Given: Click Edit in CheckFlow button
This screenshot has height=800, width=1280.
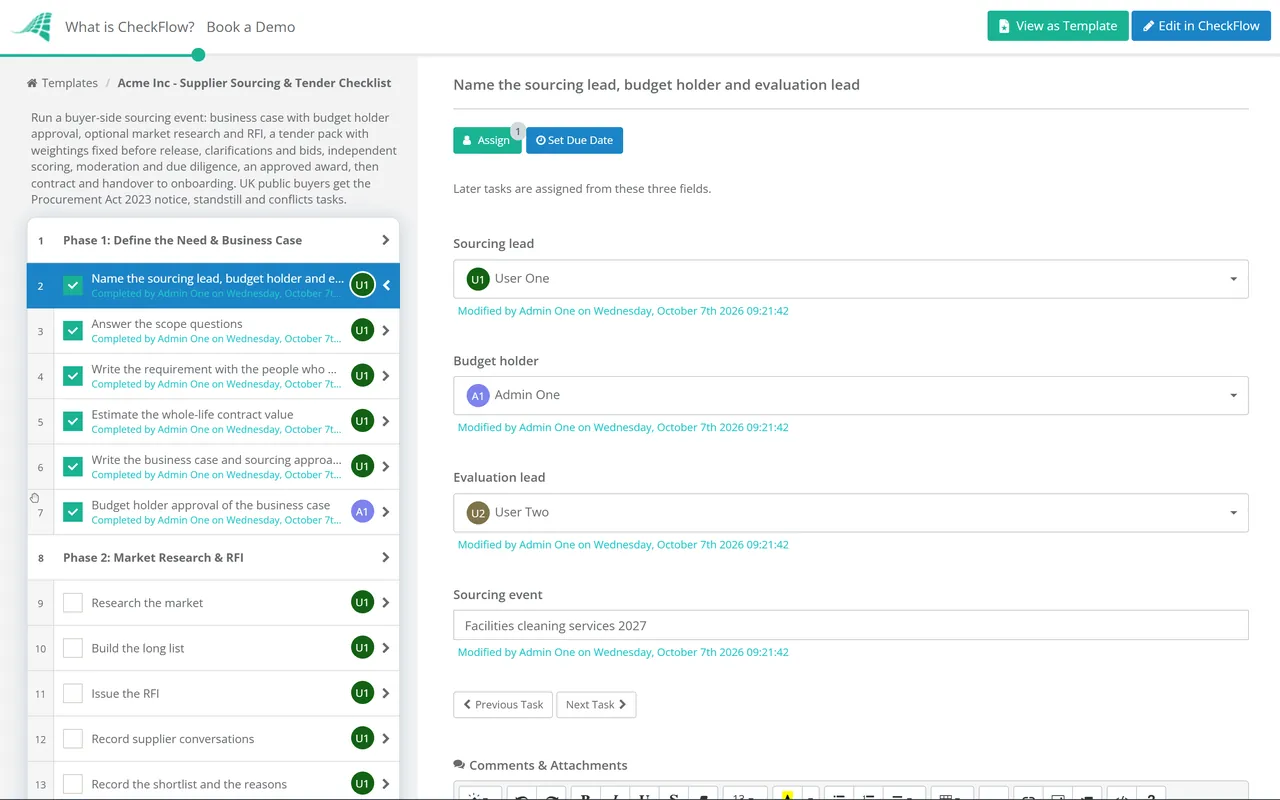Looking at the screenshot, I should [1201, 26].
